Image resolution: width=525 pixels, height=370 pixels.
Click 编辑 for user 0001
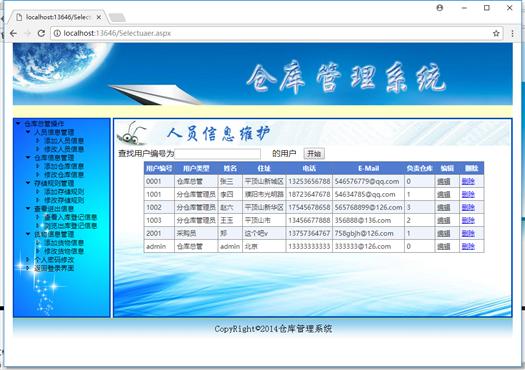click(x=444, y=181)
